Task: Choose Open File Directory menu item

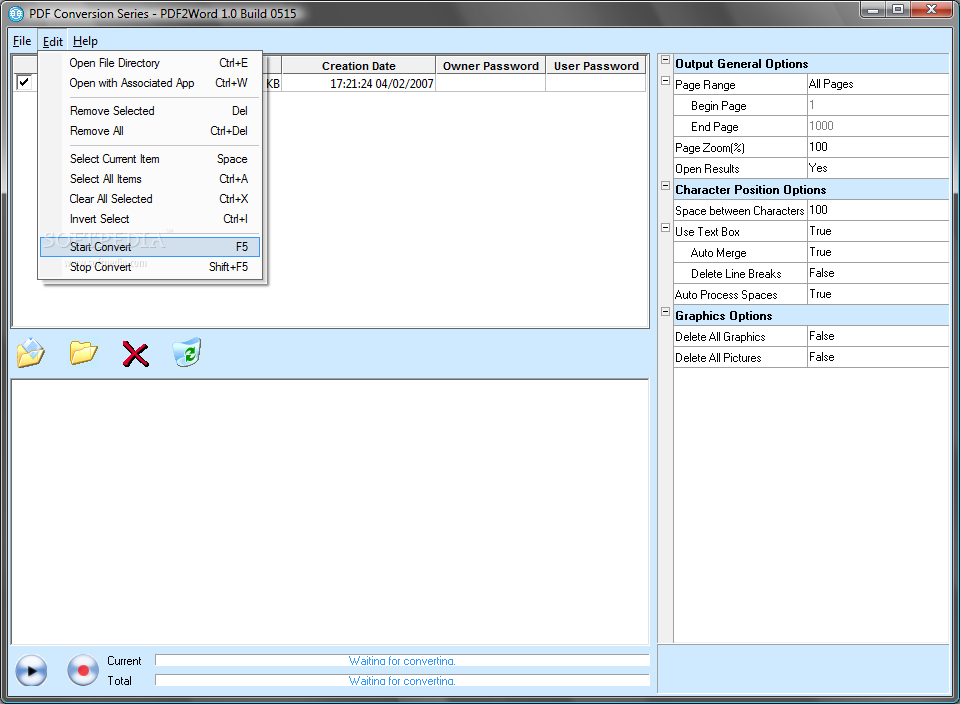Action: 150,63
